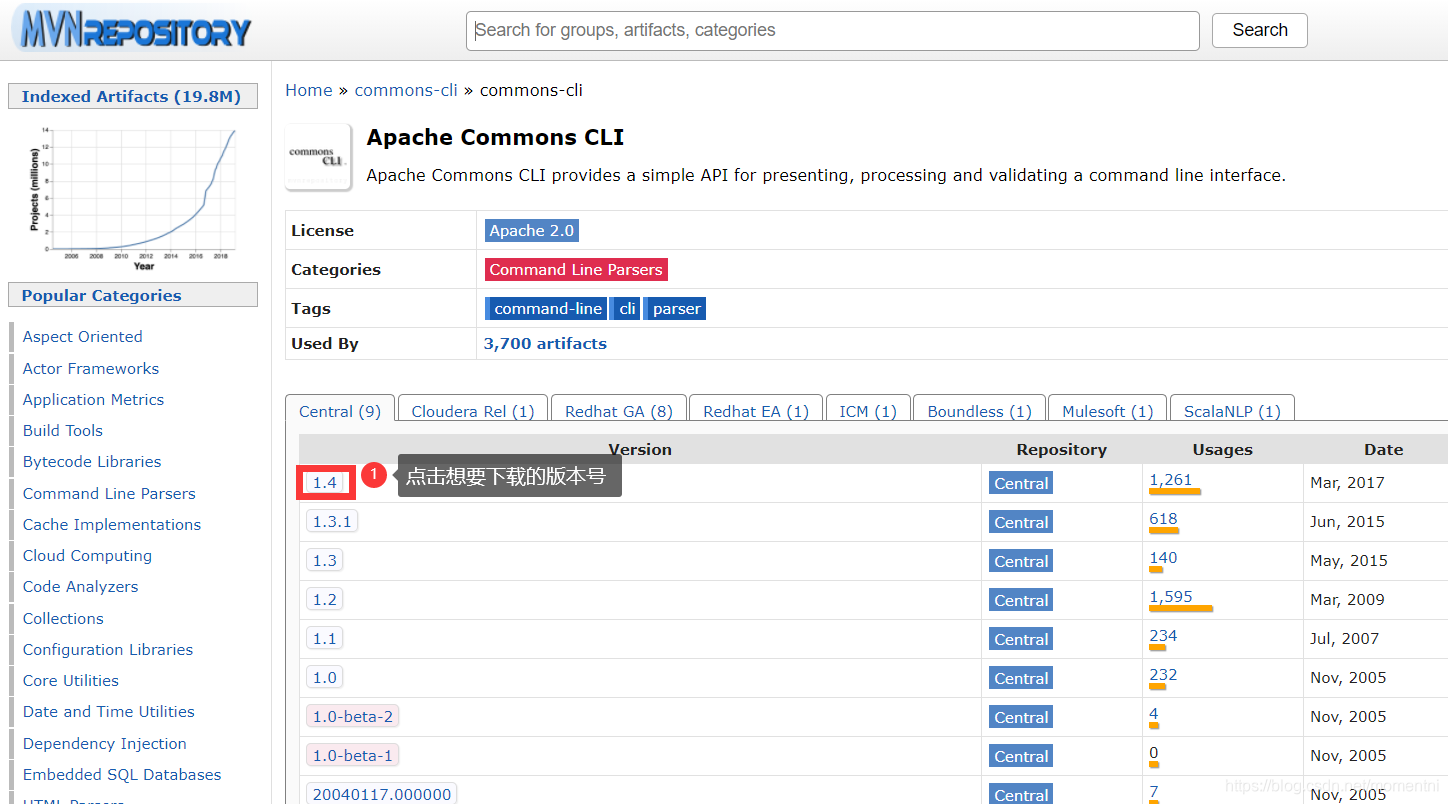Viewport: 1448px width, 804px height.
Task: Open version 1.4 download page
Action: tap(325, 482)
